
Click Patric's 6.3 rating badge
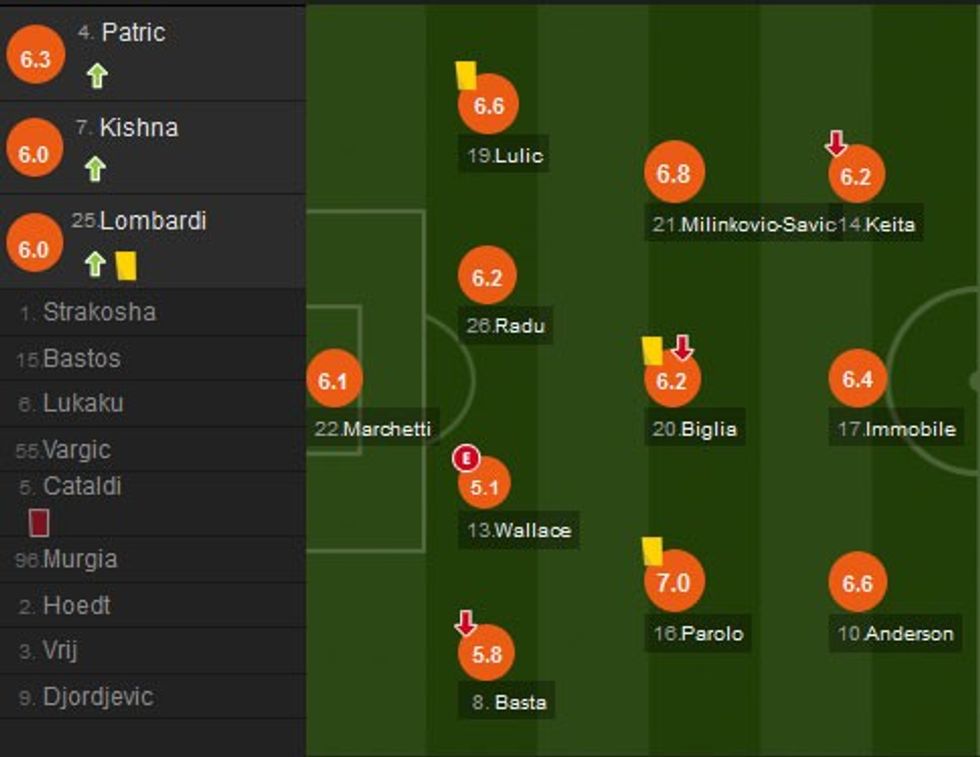(x=35, y=59)
